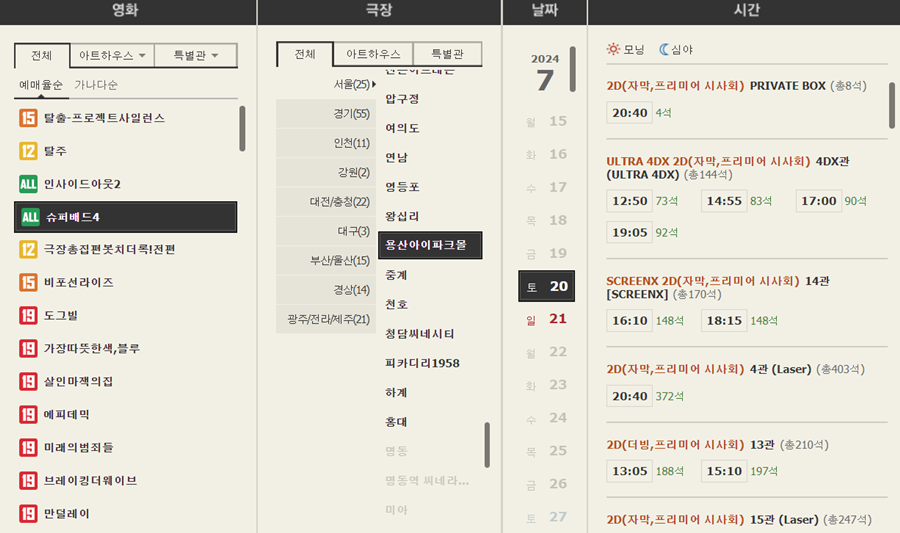The height and width of the screenshot is (533, 900).
Task: Pick the 13:05 showtime in 13관
Action: tap(630, 471)
